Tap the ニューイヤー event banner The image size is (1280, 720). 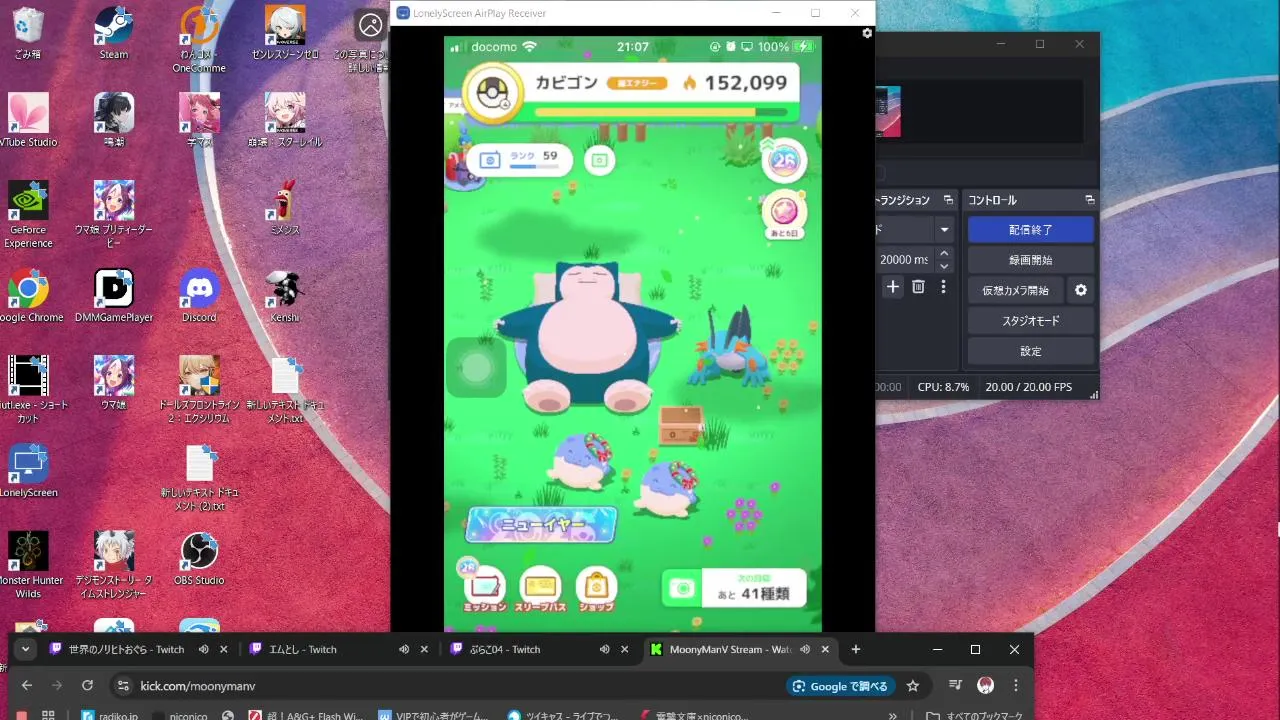[x=541, y=524]
